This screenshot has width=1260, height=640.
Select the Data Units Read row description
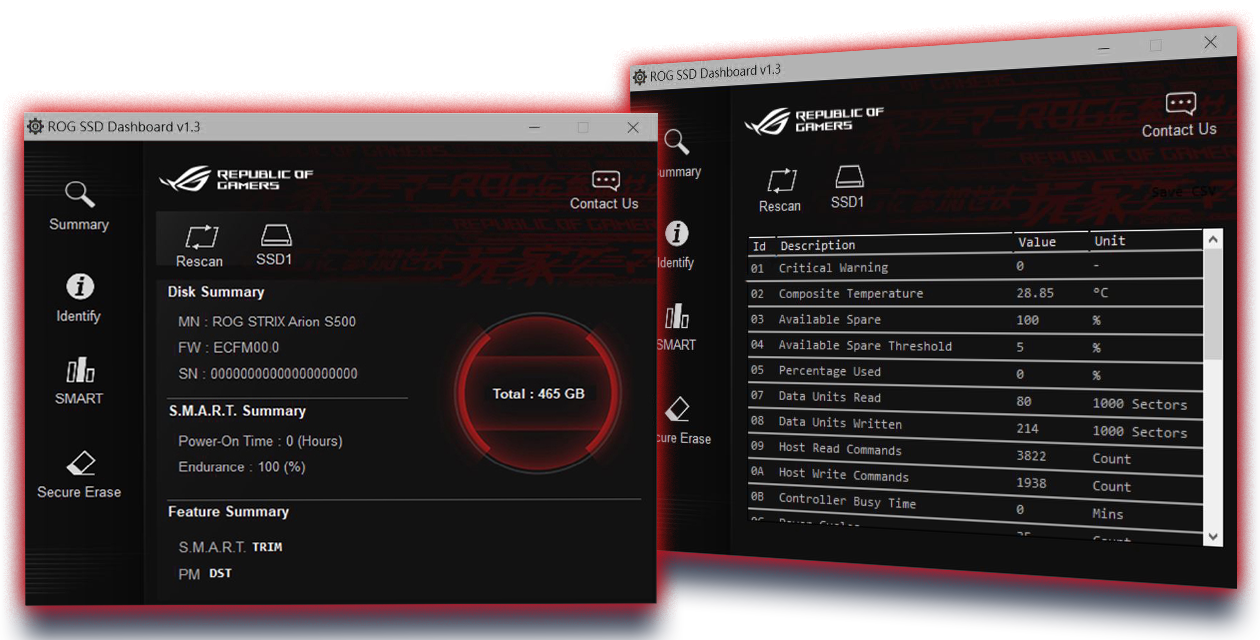[x=829, y=397]
